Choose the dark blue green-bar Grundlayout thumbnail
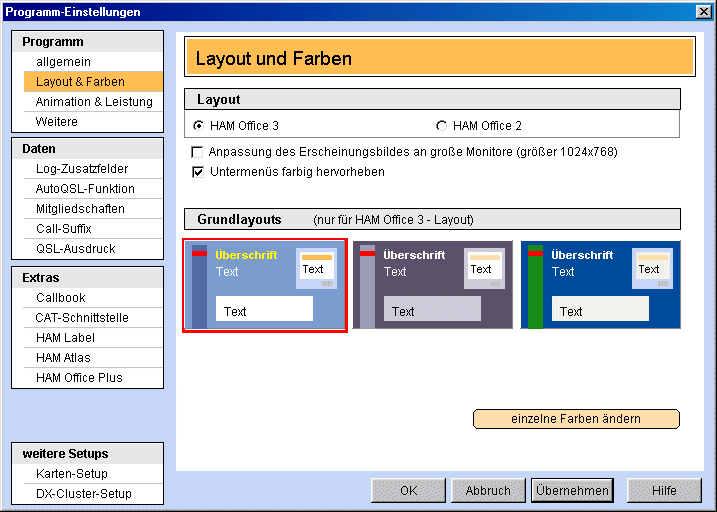Screen dimensions: 717x512 click(600, 285)
